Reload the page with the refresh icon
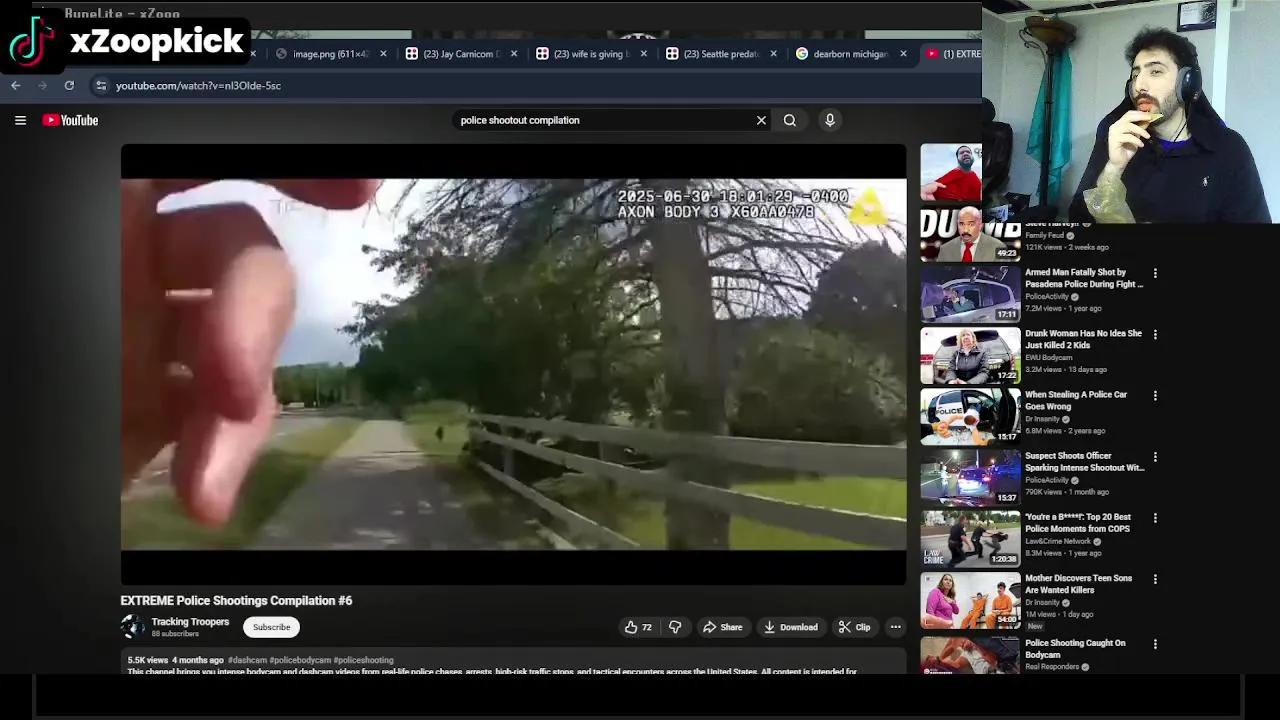Image resolution: width=1280 pixels, height=720 pixels. (68, 85)
